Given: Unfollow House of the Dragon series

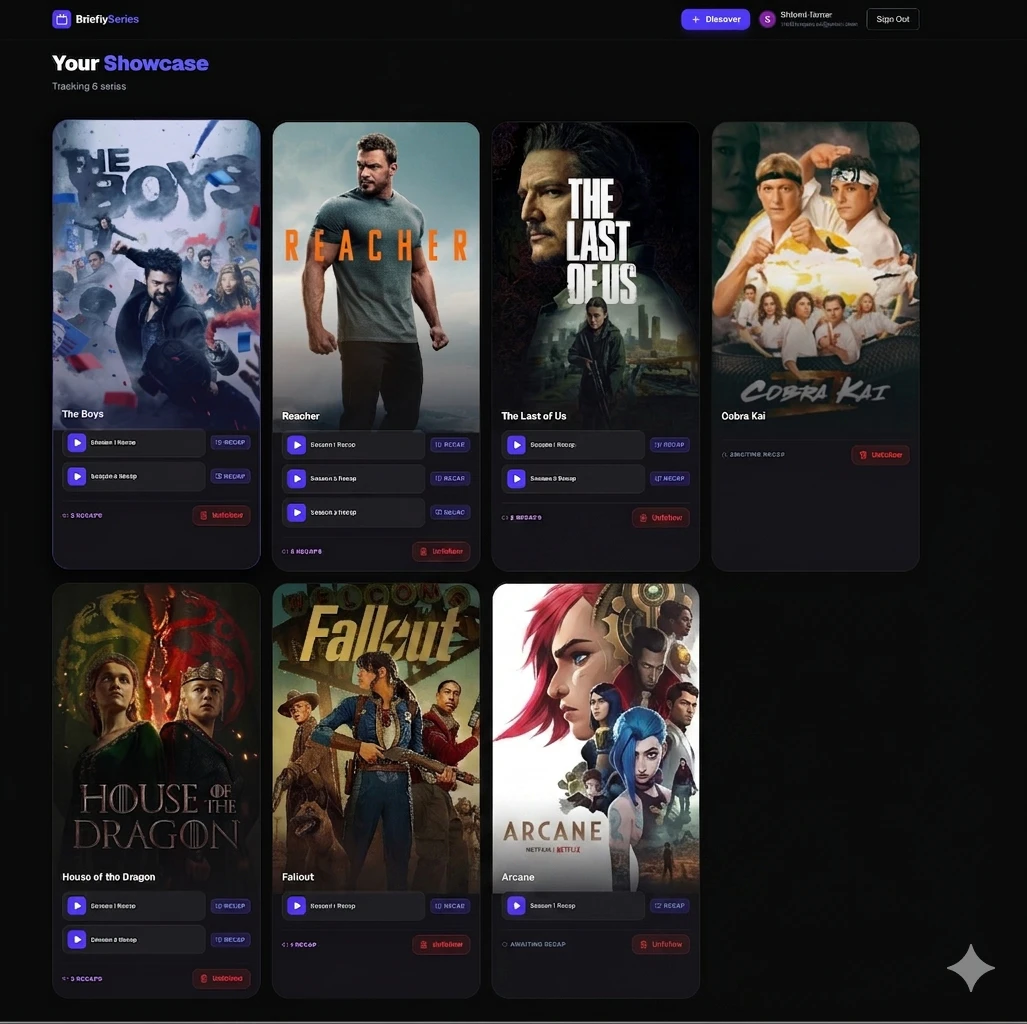Looking at the screenshot, I should coord(221,979).
